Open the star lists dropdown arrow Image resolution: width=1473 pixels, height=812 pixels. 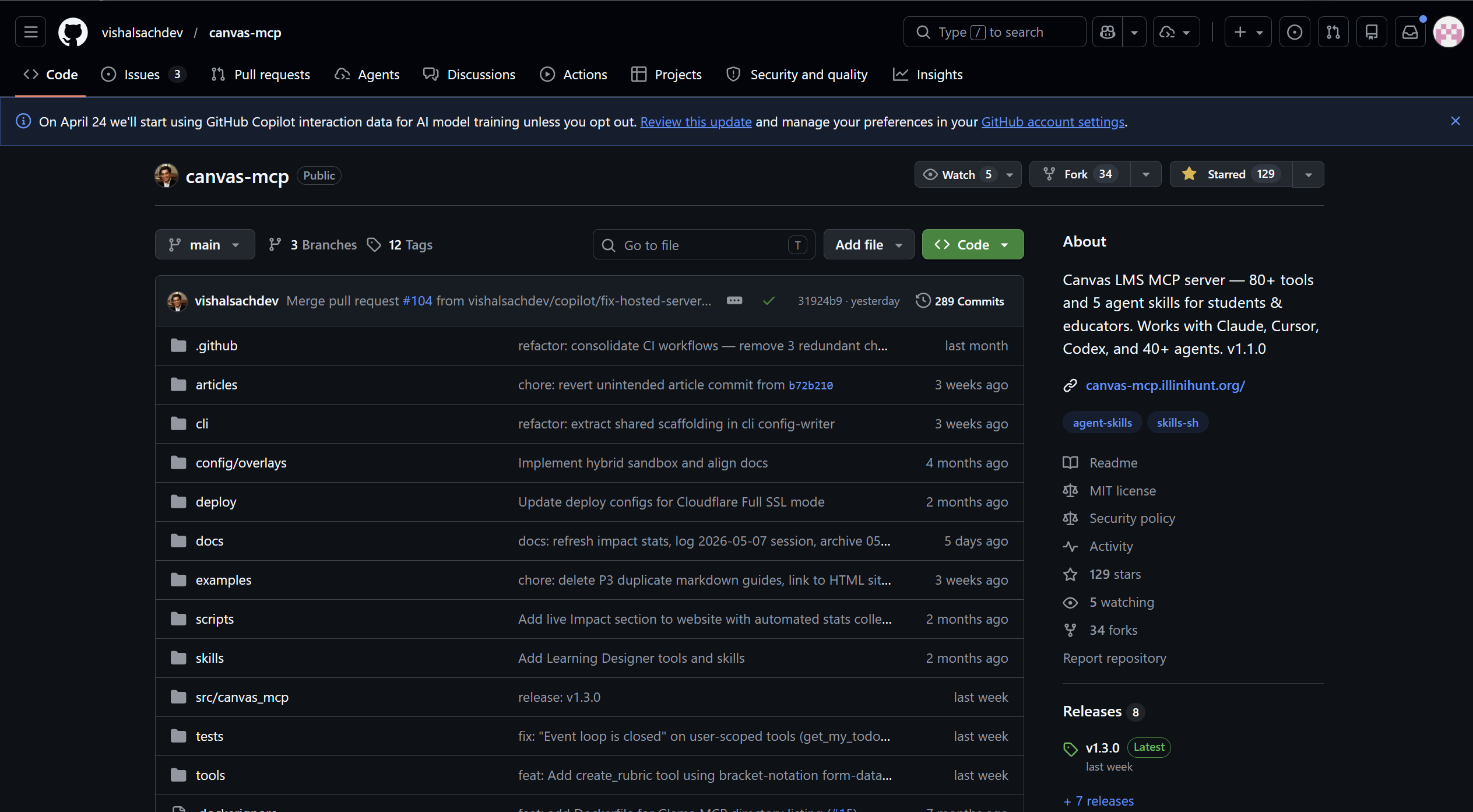point(1309,174)
